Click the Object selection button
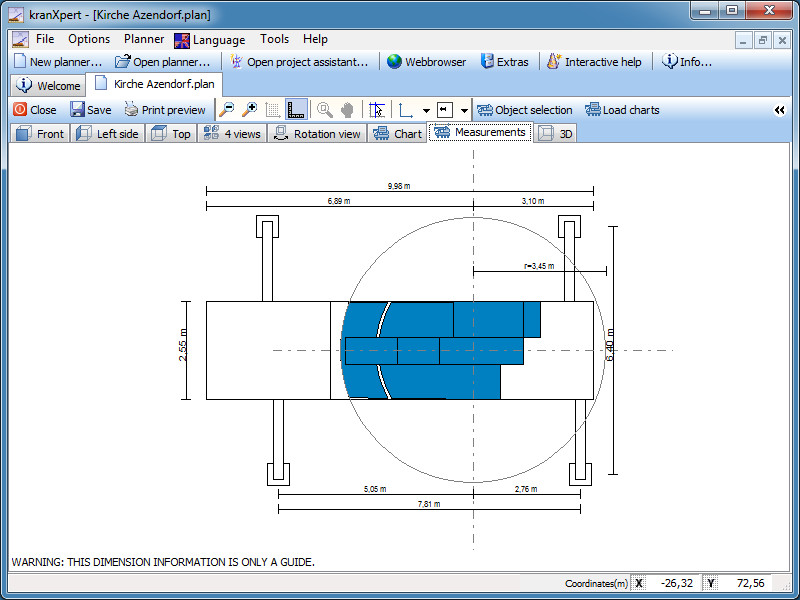This screenshot has width=800, height=600. (x=524, y=110)
